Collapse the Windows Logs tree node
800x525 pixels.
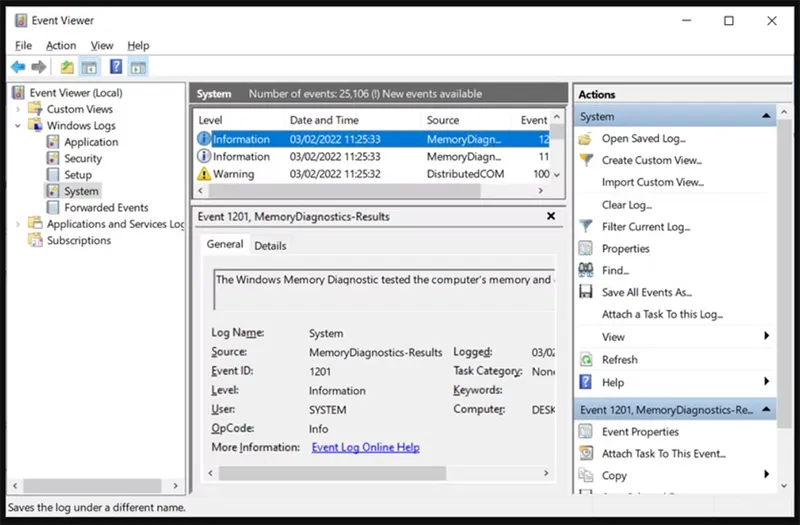(19, 126)
